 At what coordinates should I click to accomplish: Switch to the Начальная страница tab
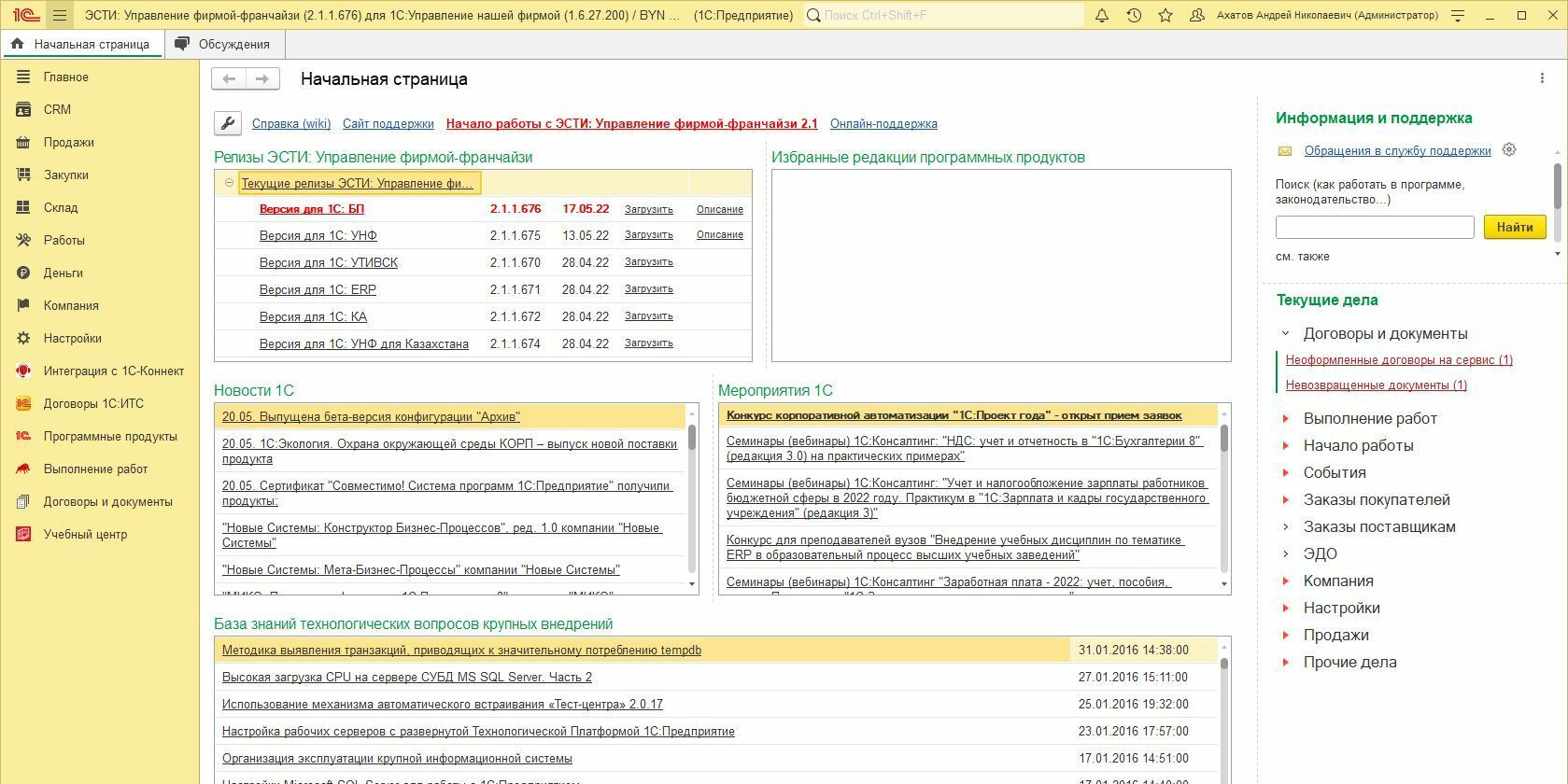(82, 44)
